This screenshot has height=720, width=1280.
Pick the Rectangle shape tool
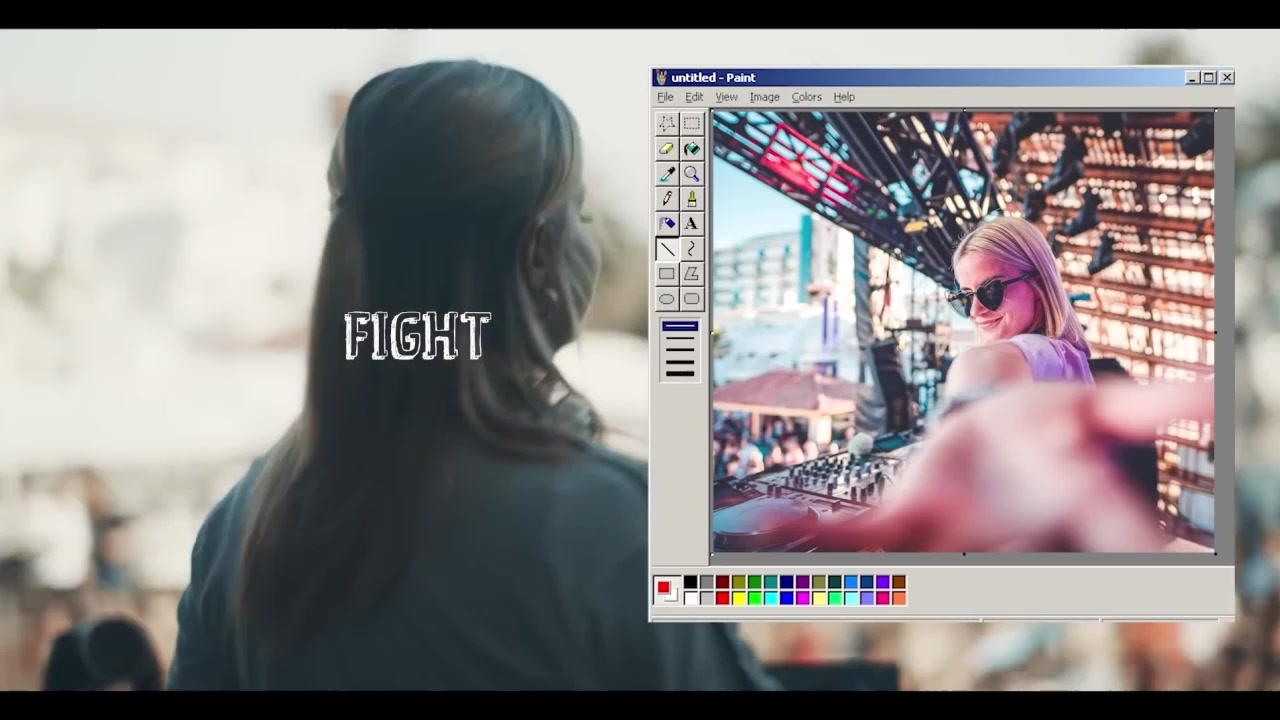(x=666, y=273)
